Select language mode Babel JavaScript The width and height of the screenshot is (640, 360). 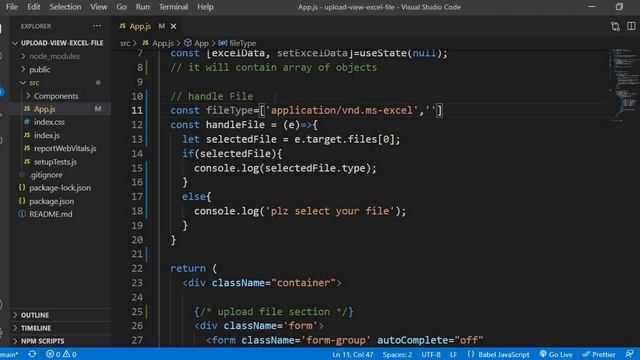click(498, 354)
